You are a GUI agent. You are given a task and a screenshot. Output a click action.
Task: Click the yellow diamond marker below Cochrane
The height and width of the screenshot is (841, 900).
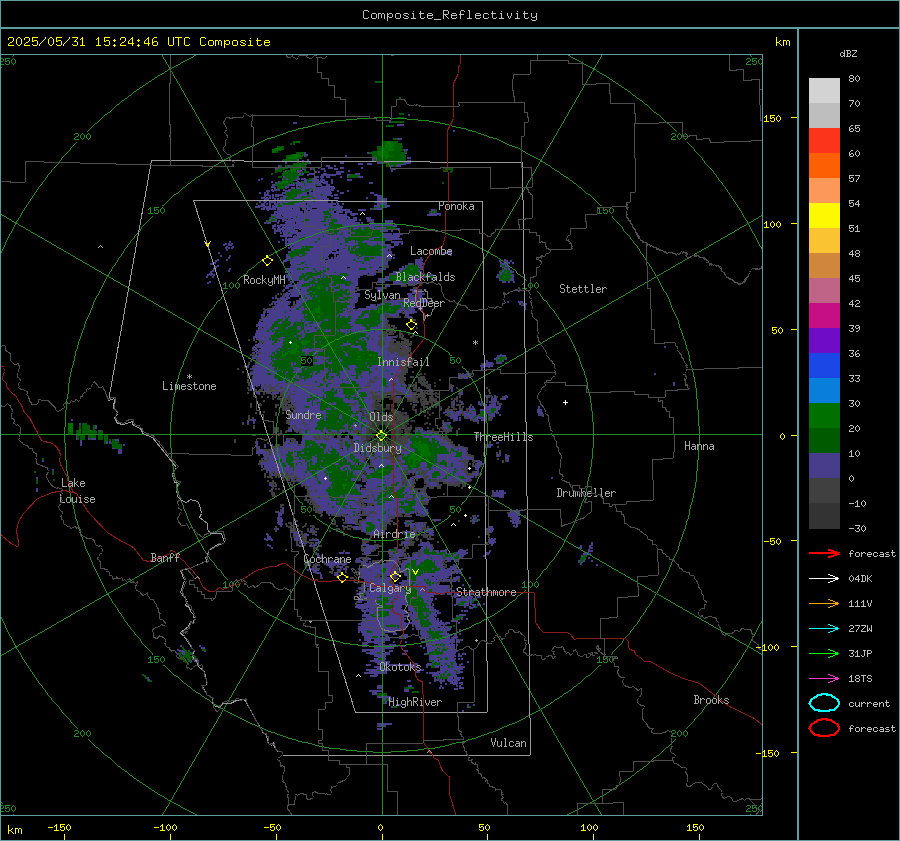[x=343, y=578]
